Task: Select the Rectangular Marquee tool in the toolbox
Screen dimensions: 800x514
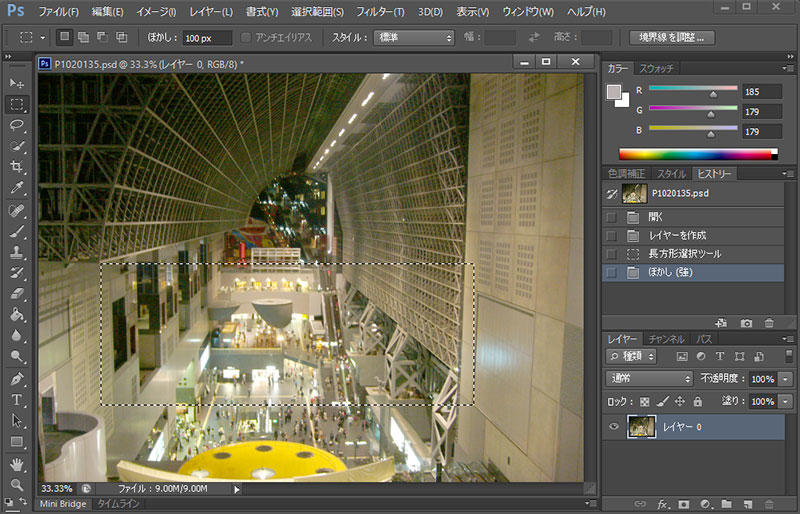Action: click(17, 104)
